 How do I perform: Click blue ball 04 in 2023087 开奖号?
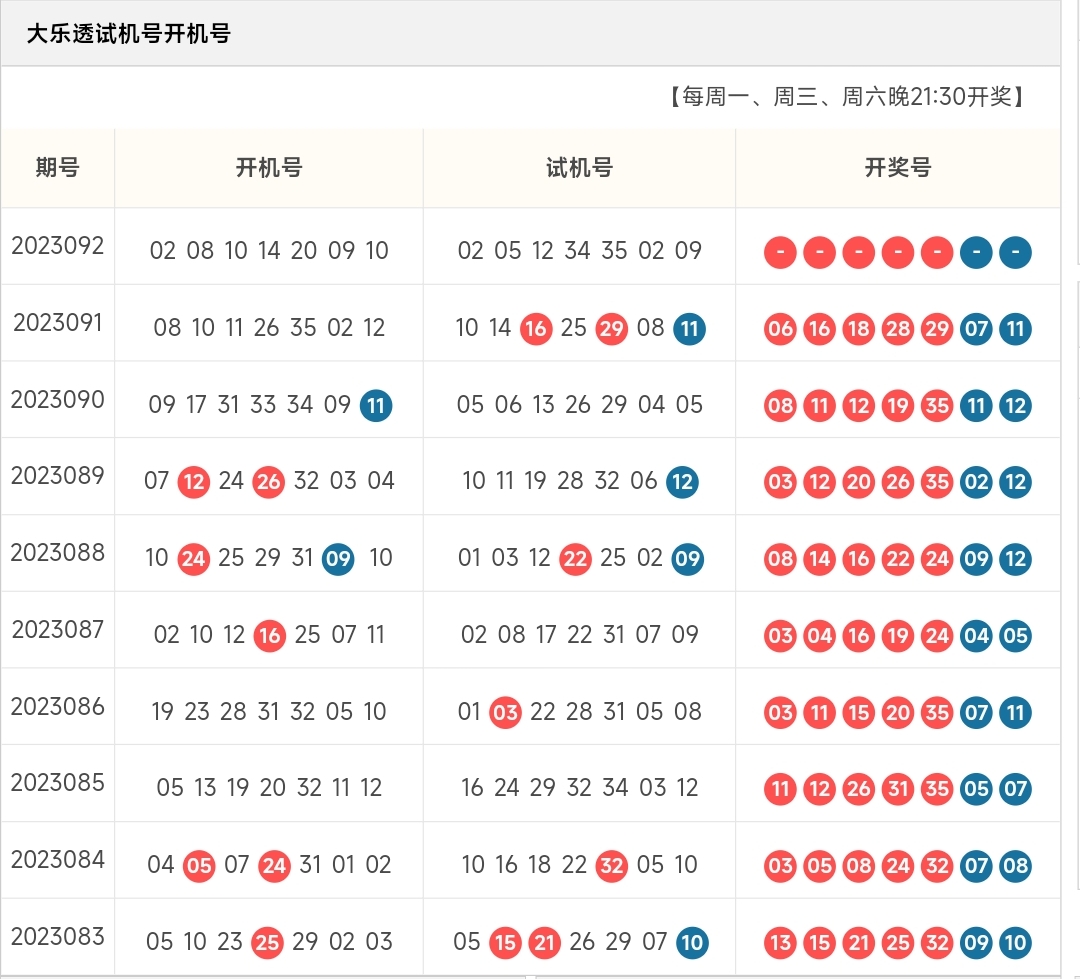coord(976,636)
